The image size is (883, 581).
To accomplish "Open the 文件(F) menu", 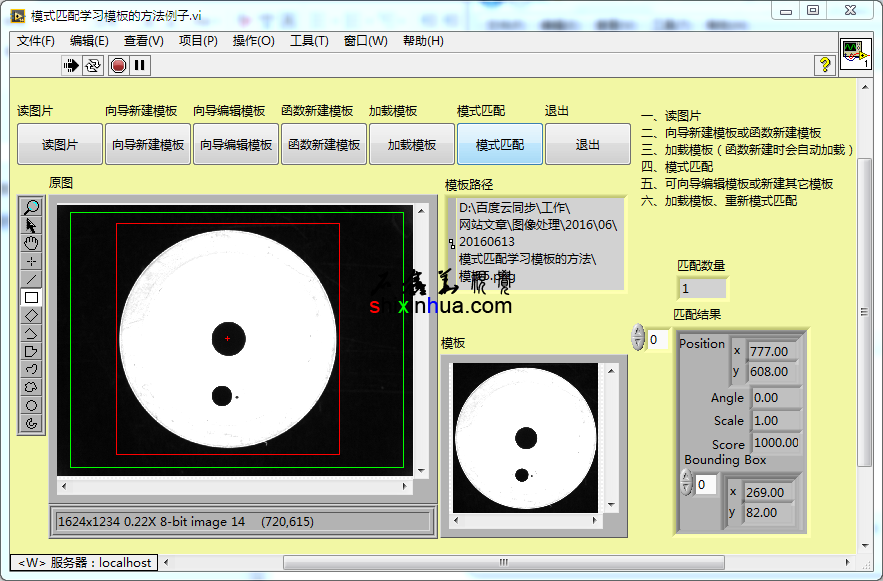I will (x=36, y=41).
